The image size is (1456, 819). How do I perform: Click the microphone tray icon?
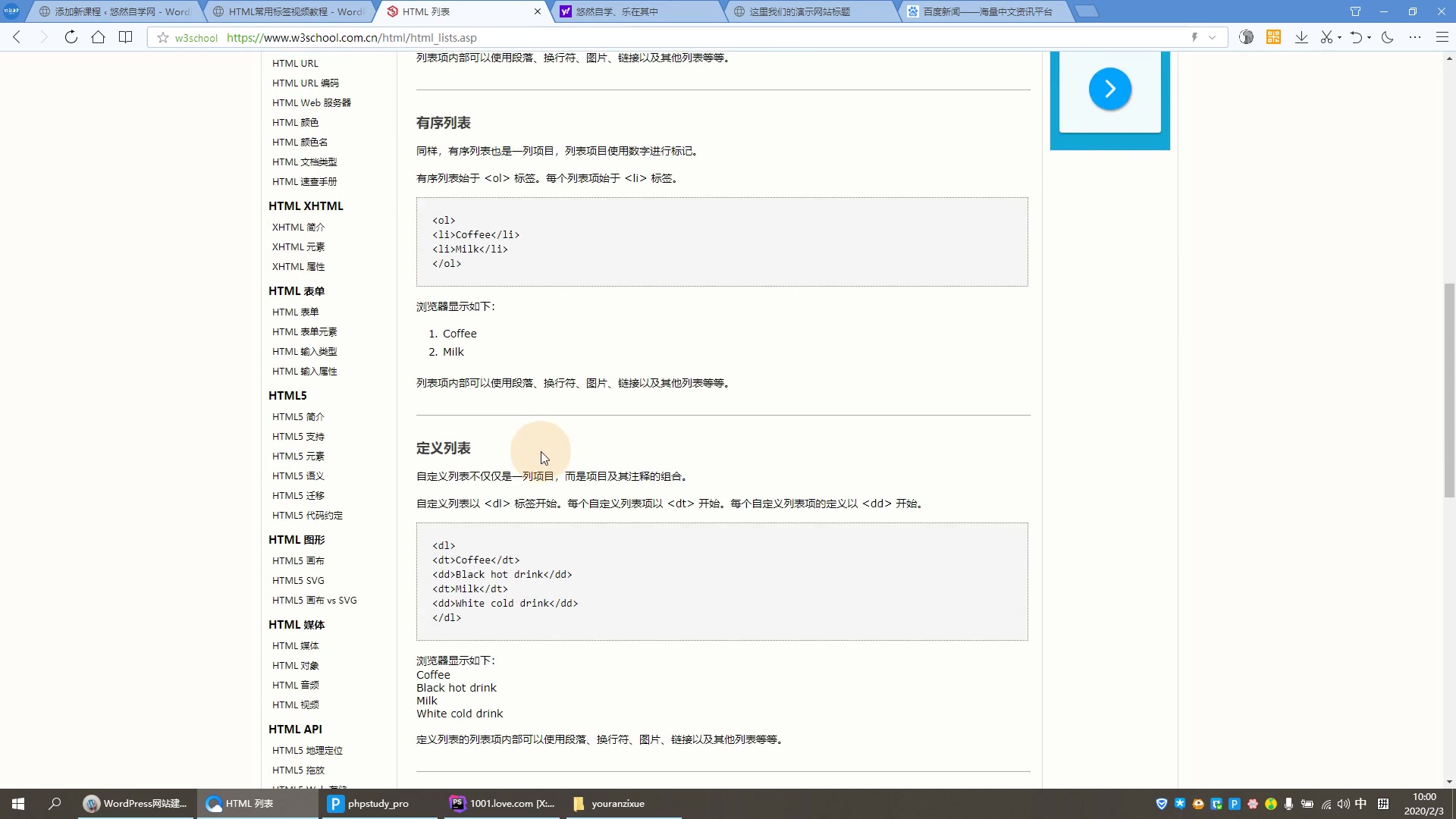pyautogui.click(x=1288, y=804)
